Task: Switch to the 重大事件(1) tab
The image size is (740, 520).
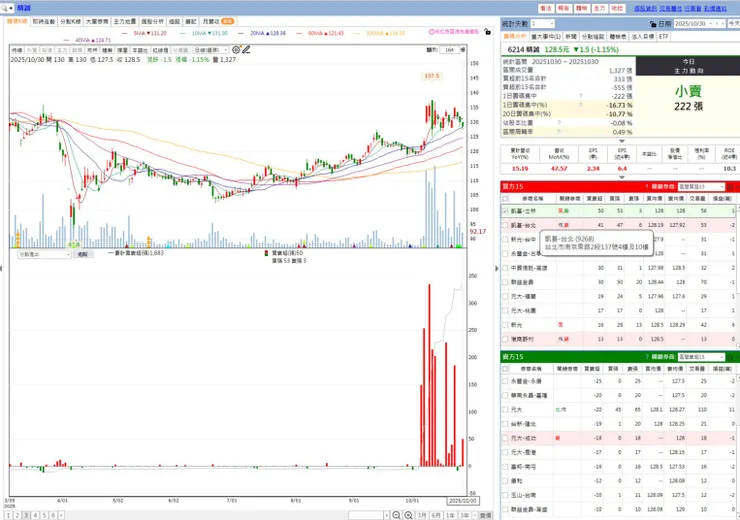Action: tap(546, 36)
